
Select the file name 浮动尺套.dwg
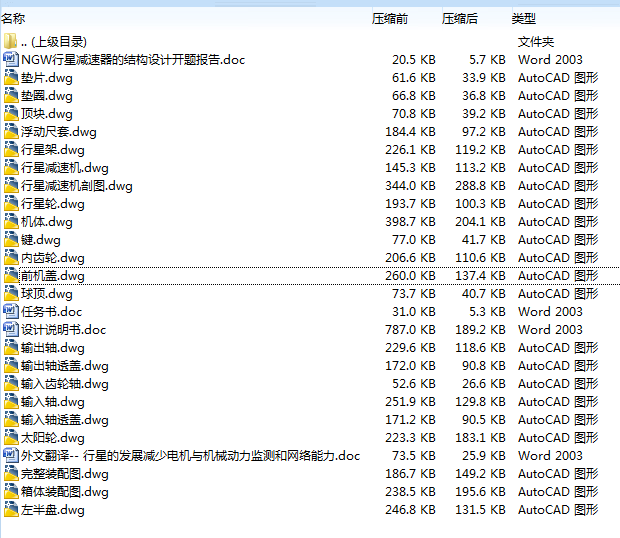[x=59, y=132]
